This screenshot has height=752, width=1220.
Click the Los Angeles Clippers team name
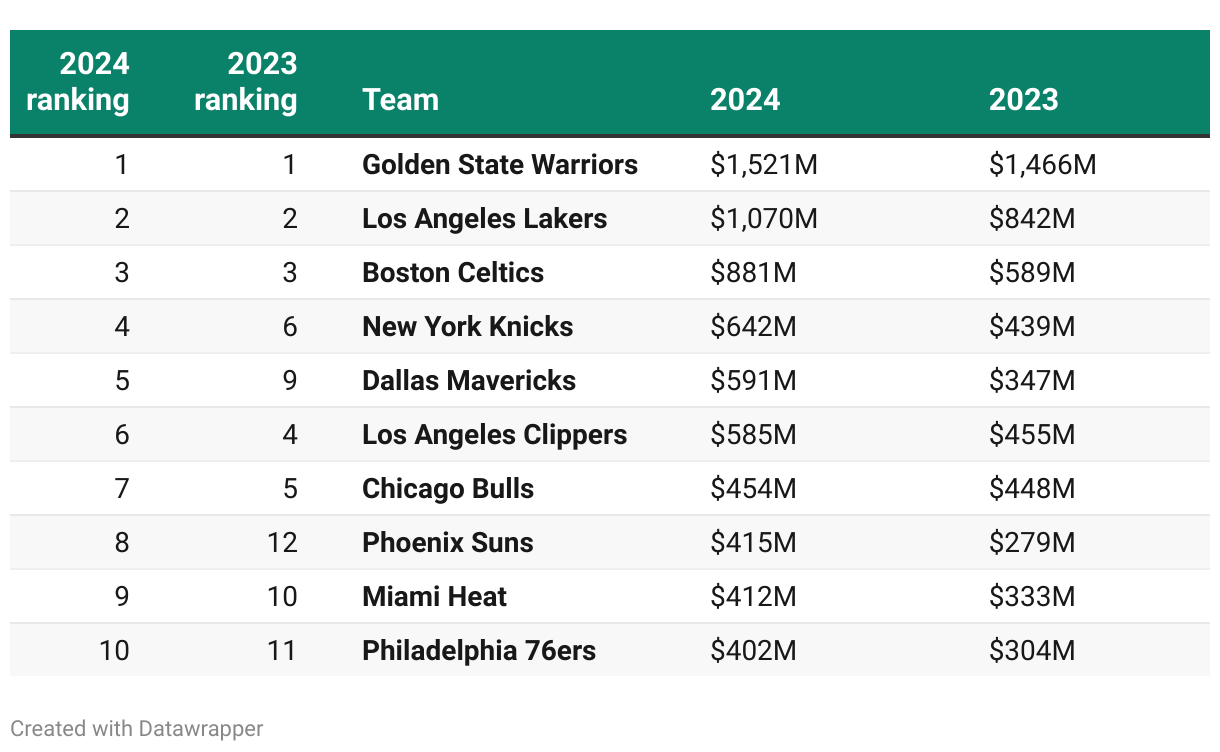point(494,435)
